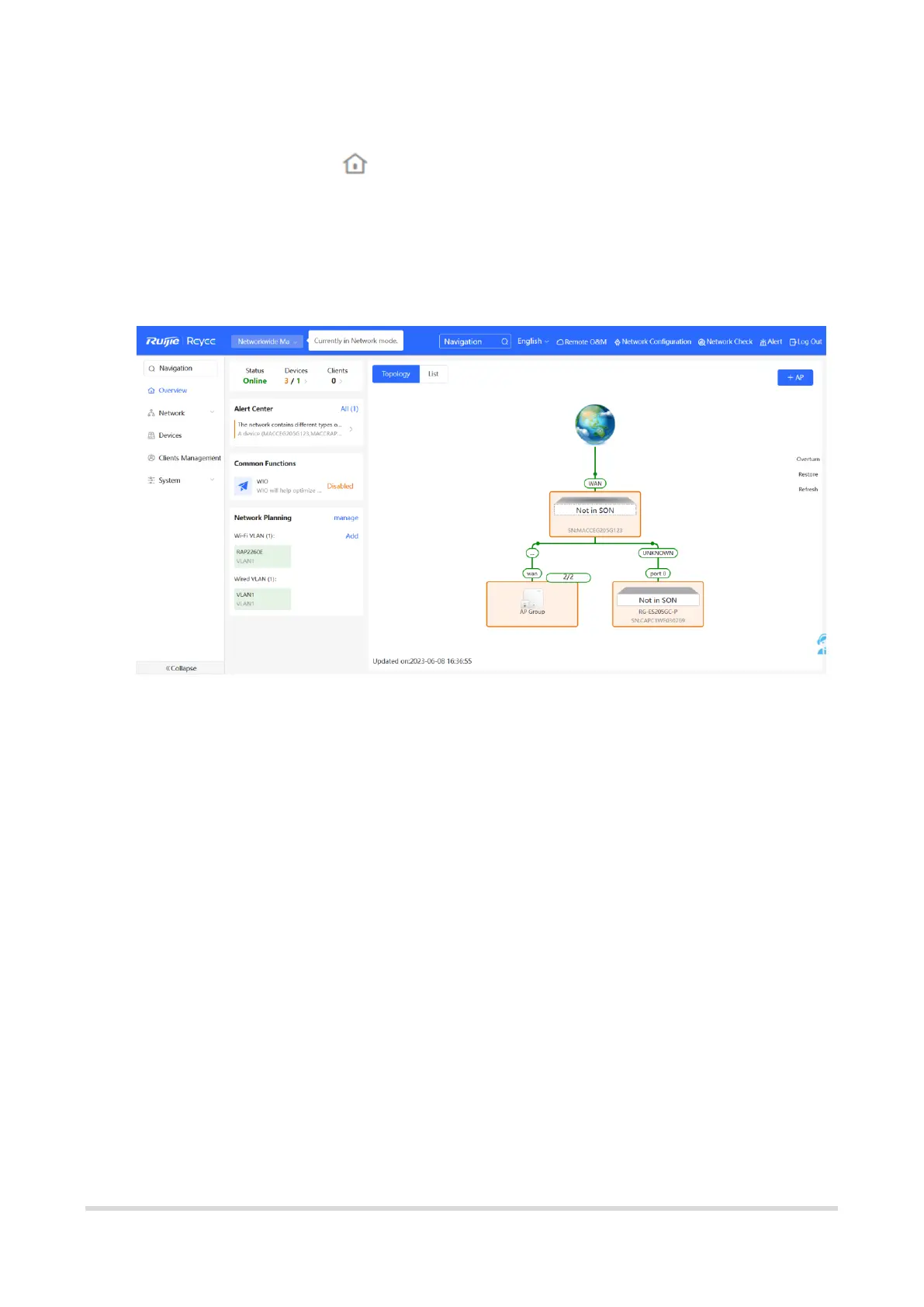Click the WAN port label
Image resolution: width=924 pixels, height=1307 pixels.
(595, 484)
